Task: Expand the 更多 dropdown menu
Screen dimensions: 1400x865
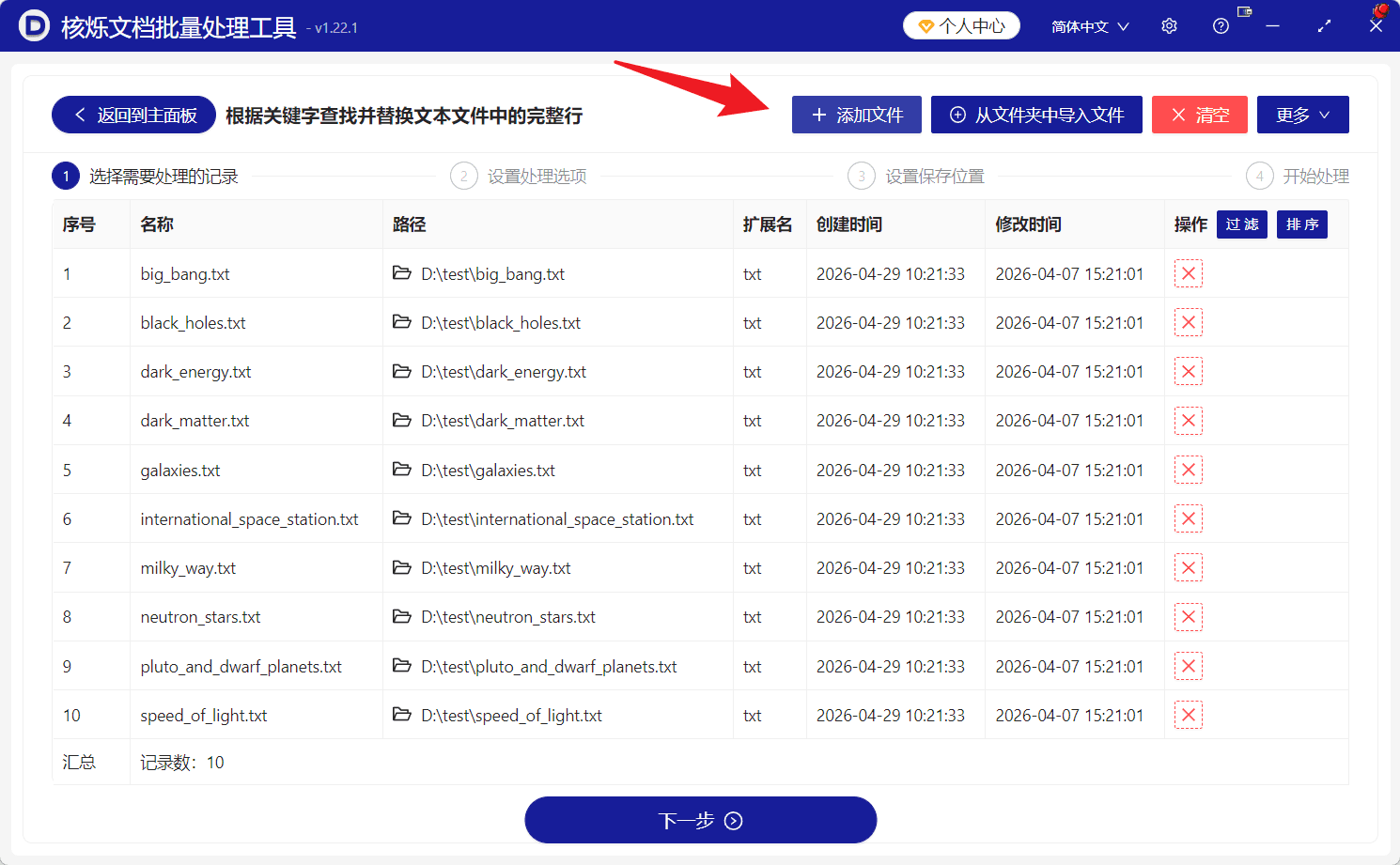Action: click(x=1302, y=115)
